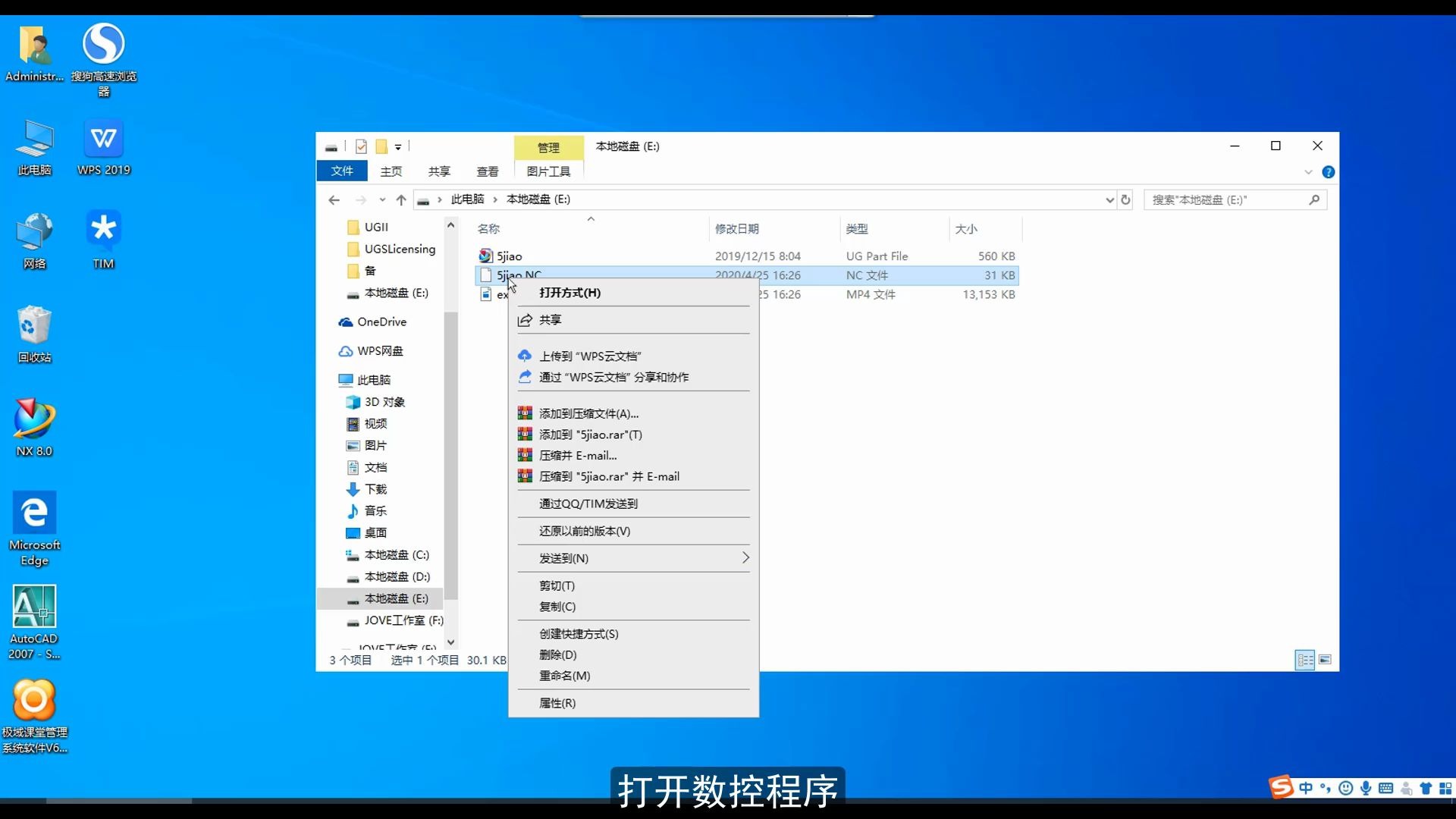Create new folder using quick access toolbar icon
Screen dimensions: 1456x819
[x=382, y=146]
